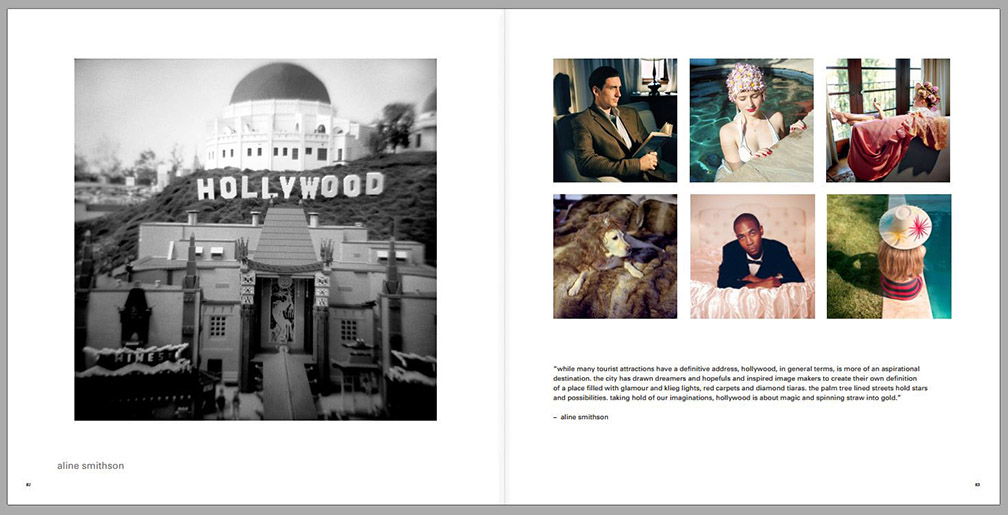1008x515 pixels.
Task: Select the reclining woman in red dress photo
Action: pyautogui.click(x=888, y=120)
